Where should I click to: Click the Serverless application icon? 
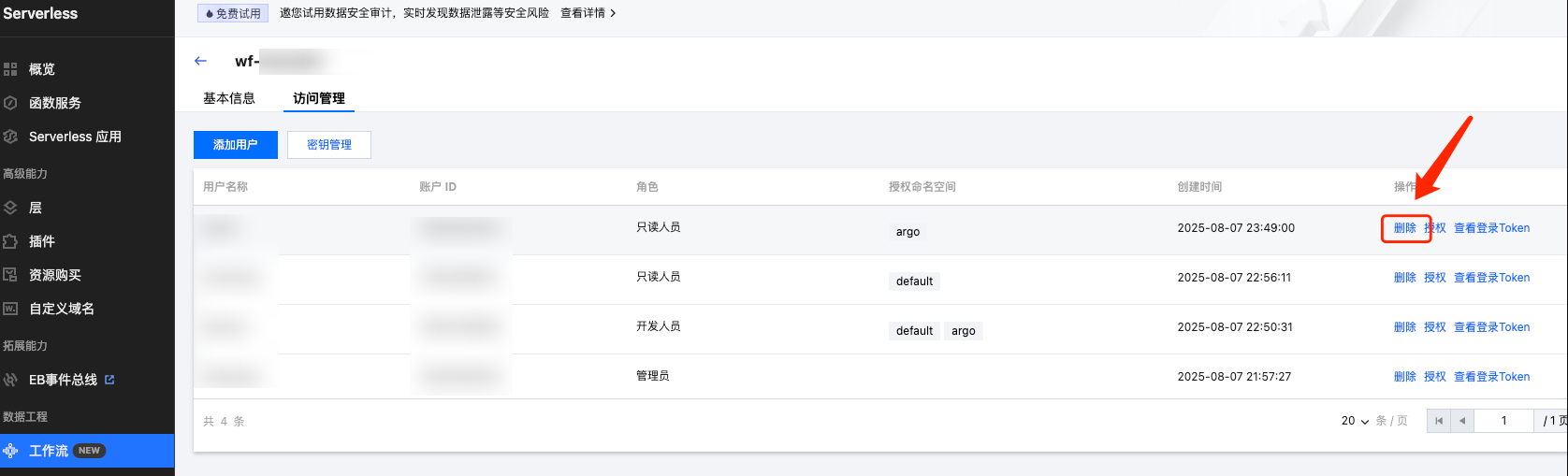(x=10, y=137)
